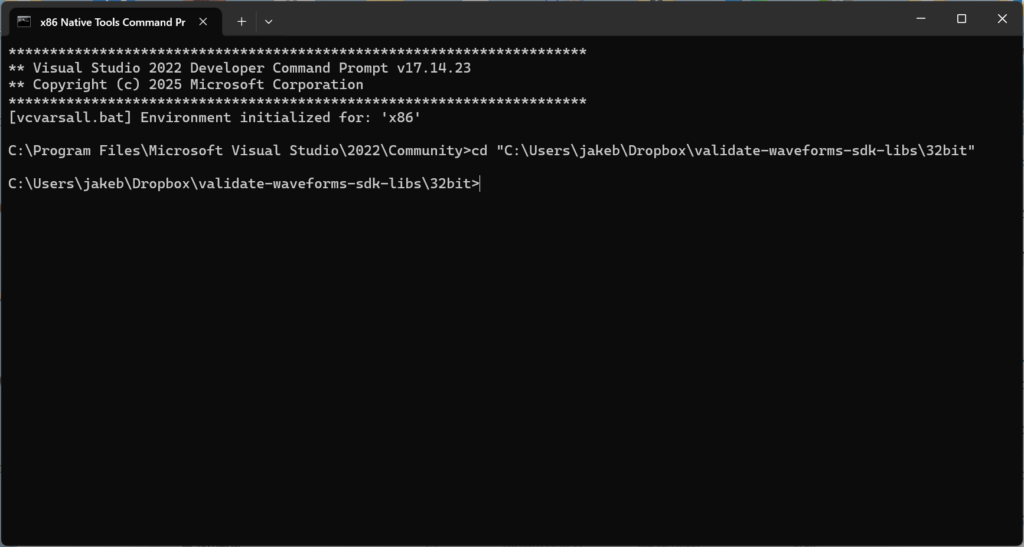The image size is (1024, 547).
Task: Close the terminal window
Action: coord(1002,19)
